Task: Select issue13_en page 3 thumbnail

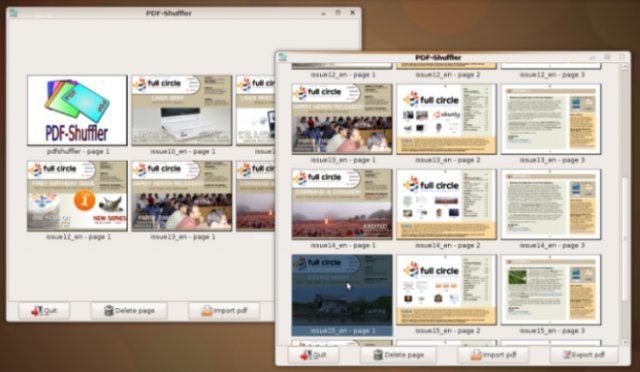Action: [x=551, y=119]
